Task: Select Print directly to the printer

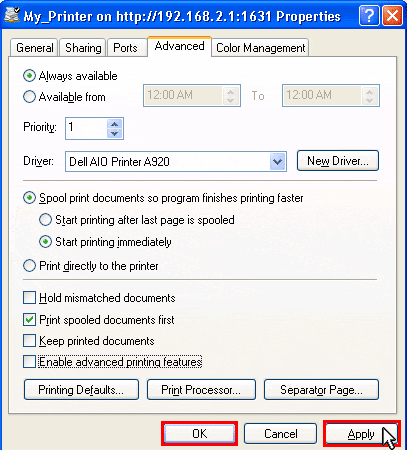Action: (29, 266)
